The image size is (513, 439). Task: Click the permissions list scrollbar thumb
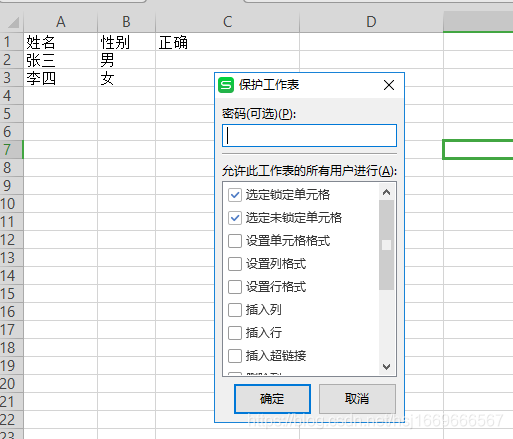pyautogui.click(x=387, y=245)
